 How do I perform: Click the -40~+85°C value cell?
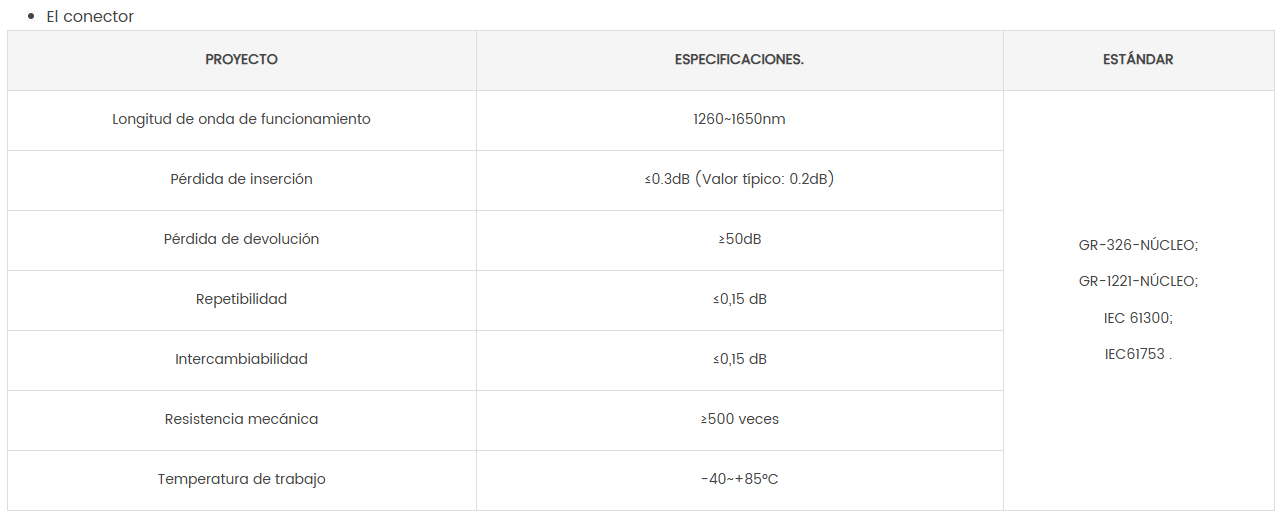(x=740, y=480)
